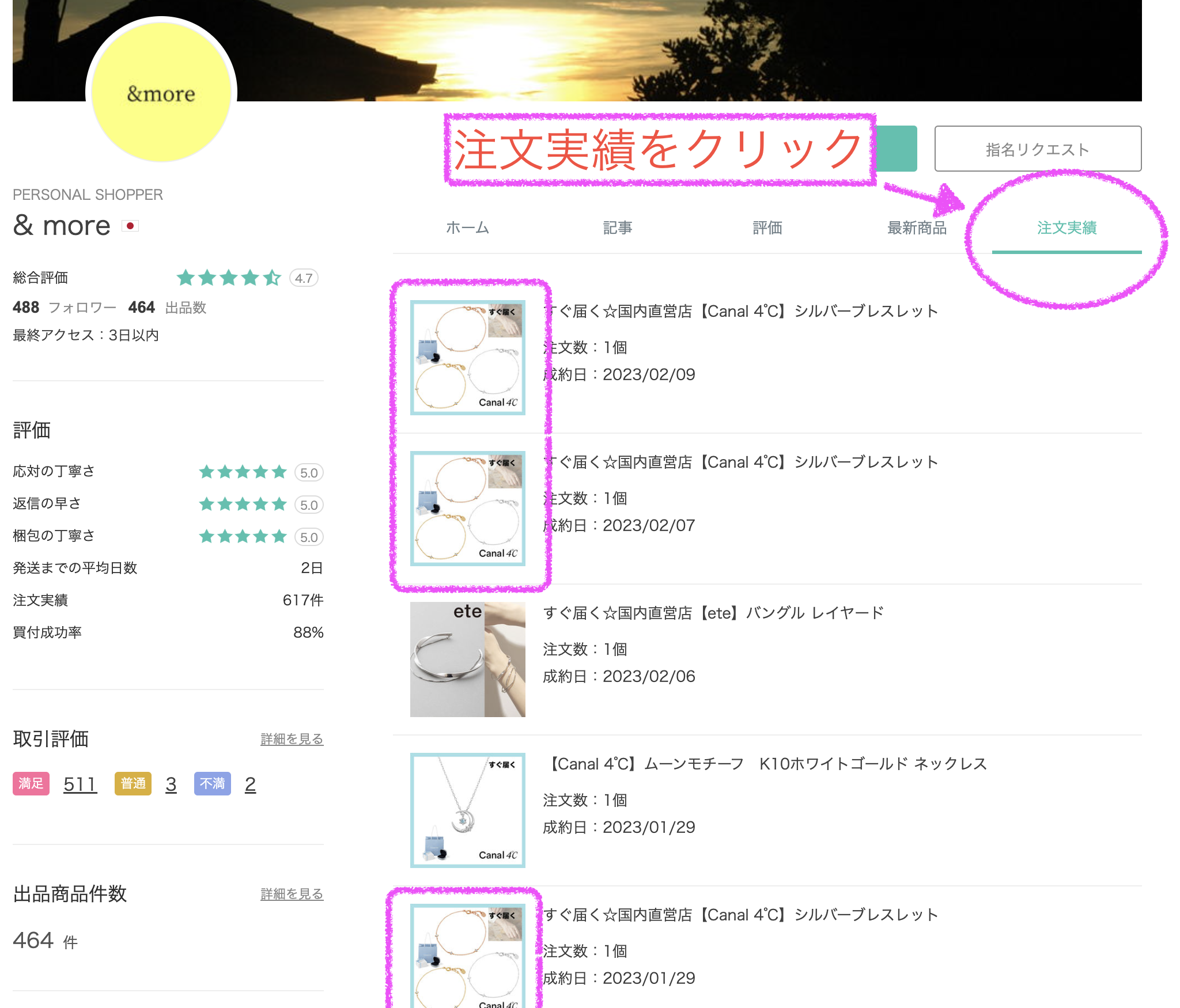This screenshot has width=1180, height=1008.
Task: Click the 4.7 overall rating badge
Action: [304, 278]
